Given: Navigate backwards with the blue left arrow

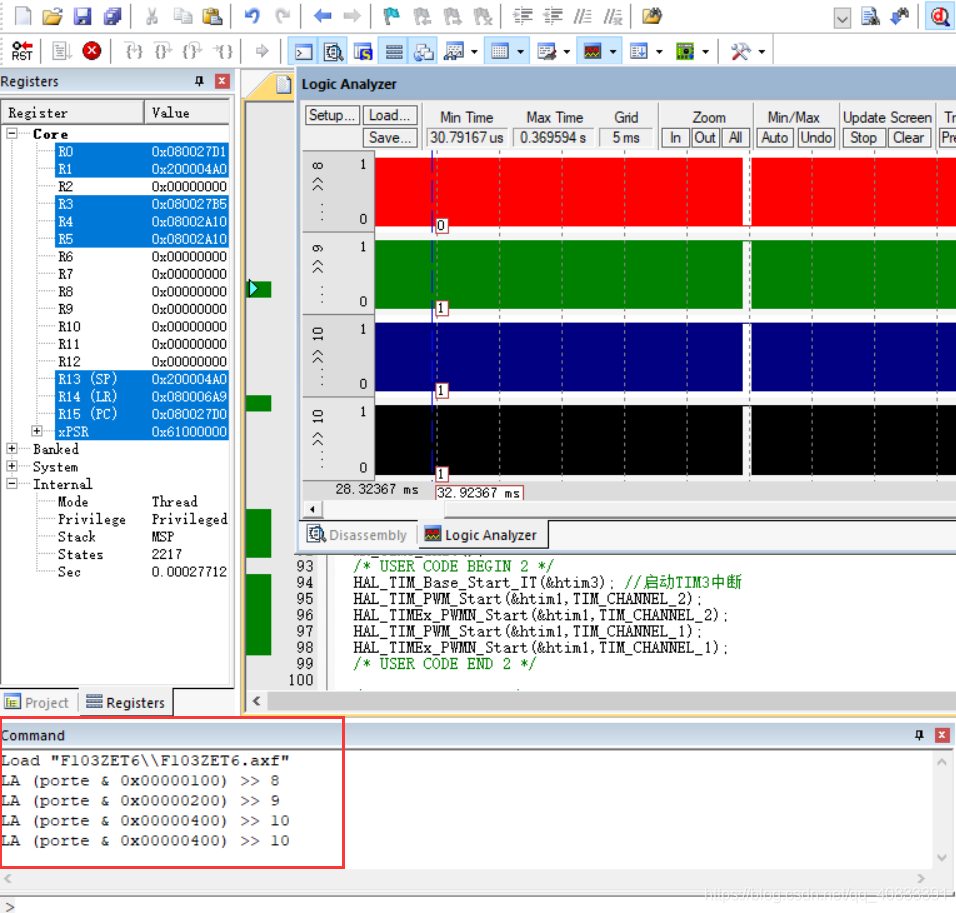Looking at the screenshot, I should (x=323, y=16).
